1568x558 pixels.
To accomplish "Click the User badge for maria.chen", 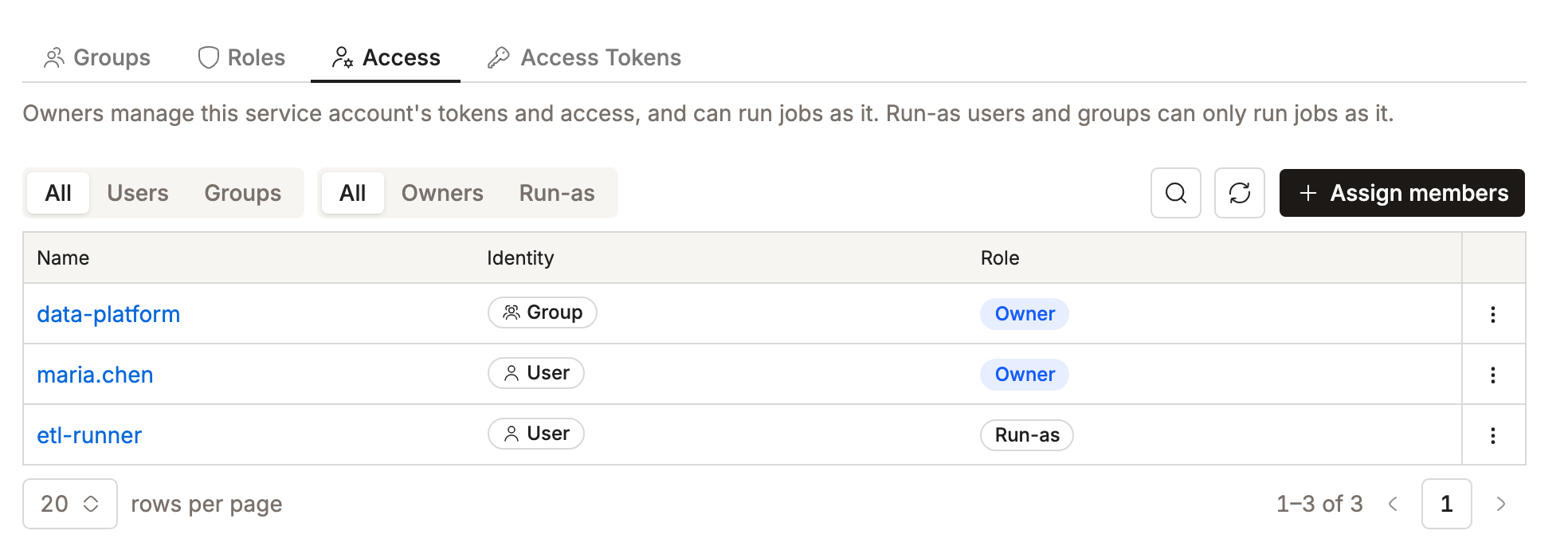I will coord(535,373).
